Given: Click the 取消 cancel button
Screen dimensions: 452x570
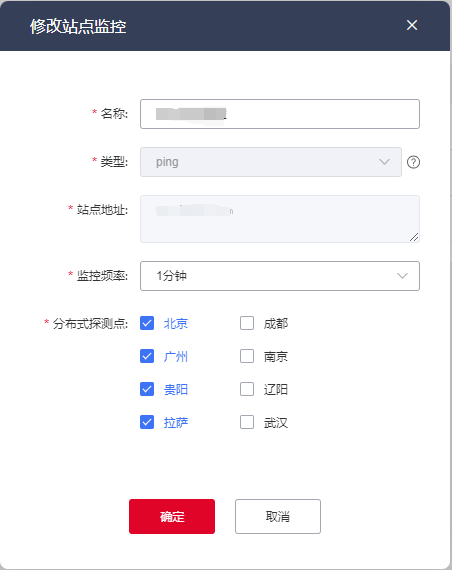Looking at the screenshot, I should pyautogui.click(x=278, y=516).
